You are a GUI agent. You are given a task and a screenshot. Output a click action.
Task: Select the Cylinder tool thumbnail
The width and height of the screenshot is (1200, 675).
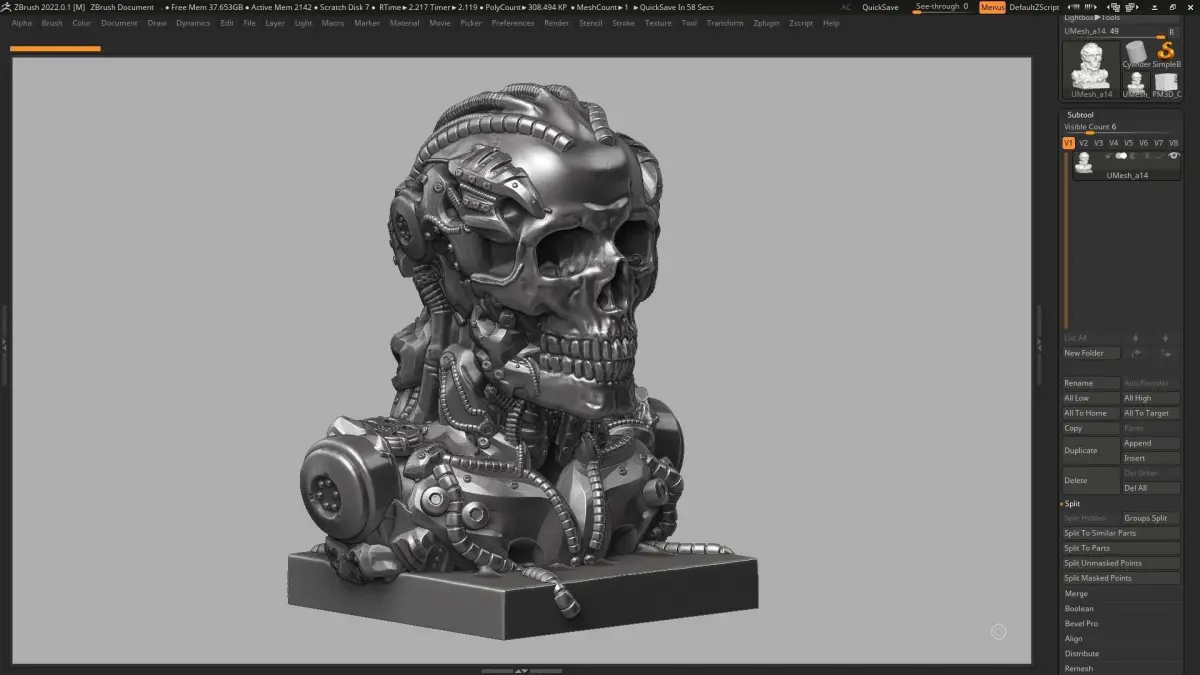click(1136, 53)
